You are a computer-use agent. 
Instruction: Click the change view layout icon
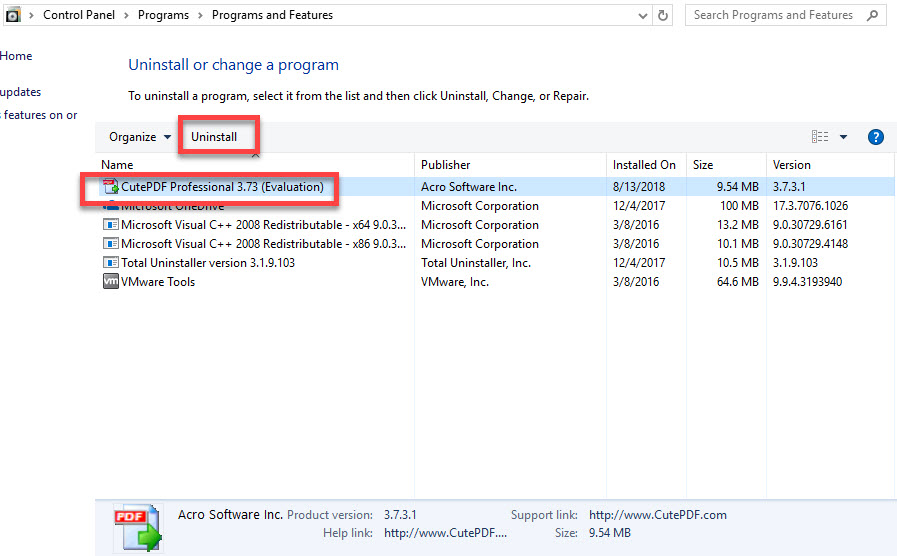[820, 136]
